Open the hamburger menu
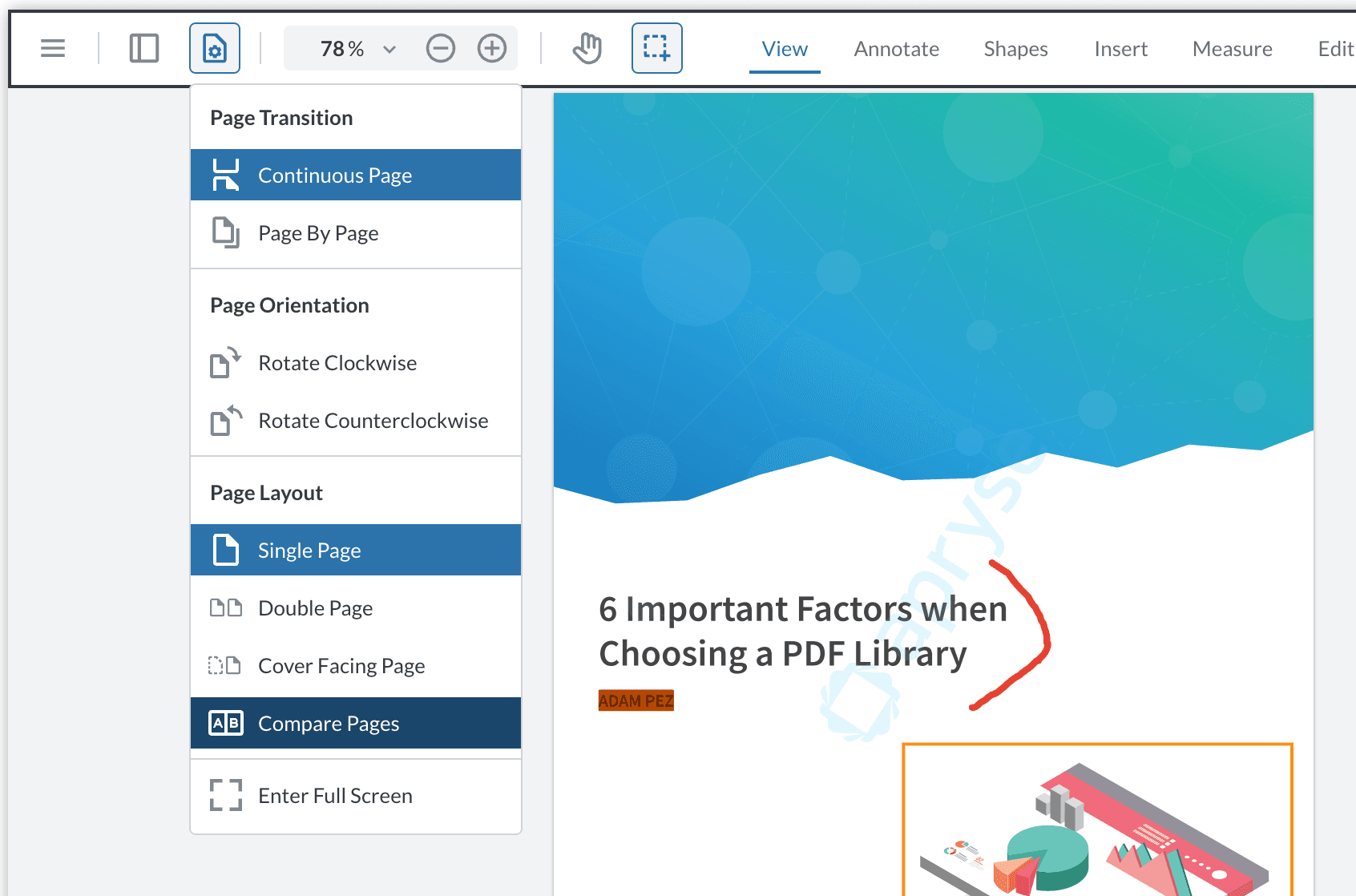 [x=53, y=49]
